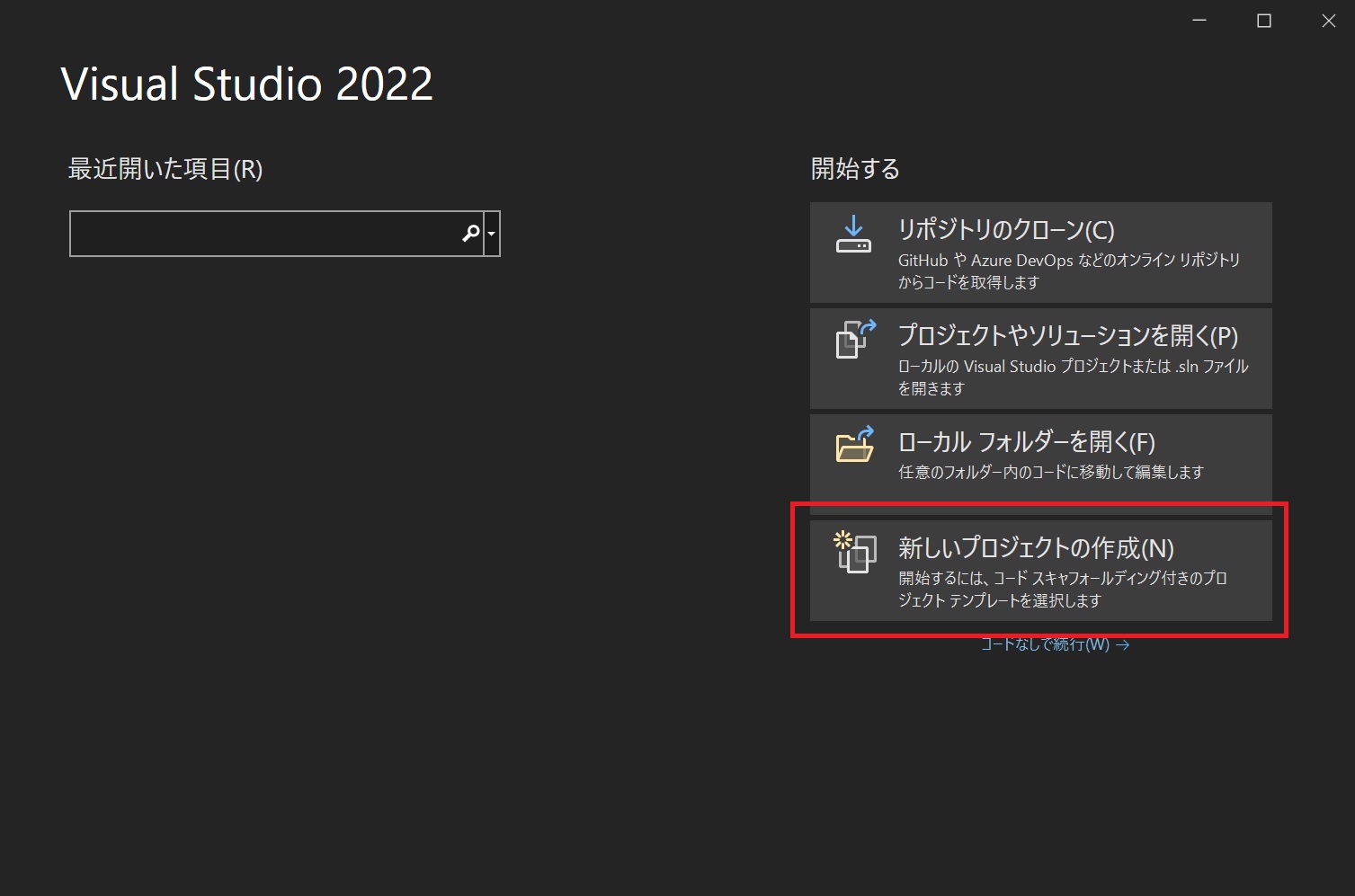Maximize the Visual Studio start window
The width and height of the screenshot is (1355, 896).
click(1264, 21)
